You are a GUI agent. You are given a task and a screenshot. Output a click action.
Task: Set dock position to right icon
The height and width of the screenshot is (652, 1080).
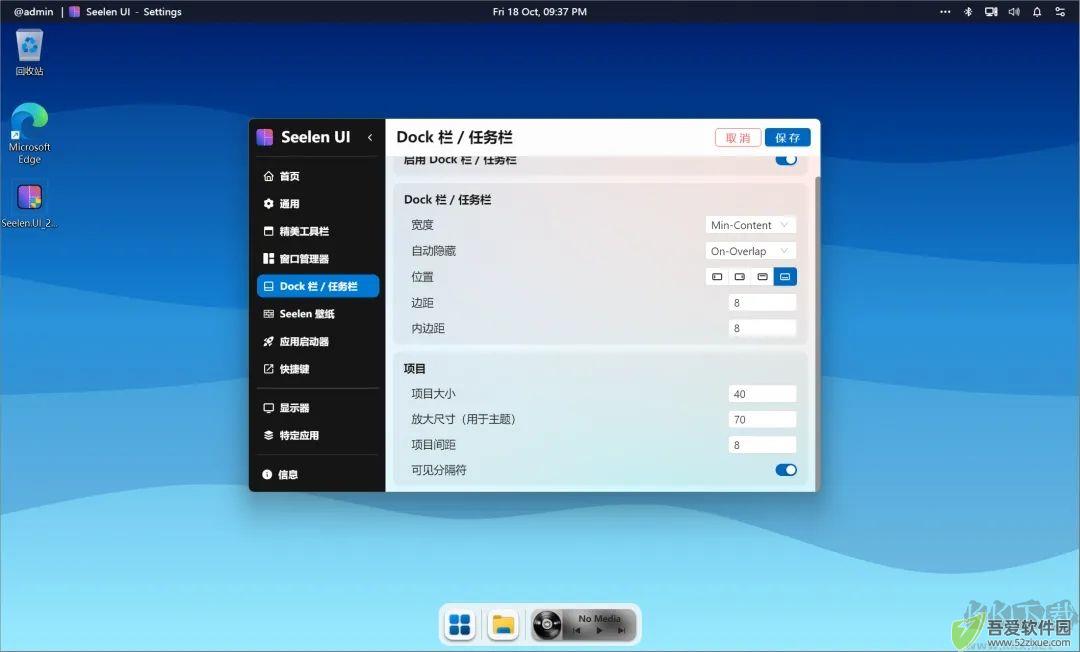(x=740, y=277)
